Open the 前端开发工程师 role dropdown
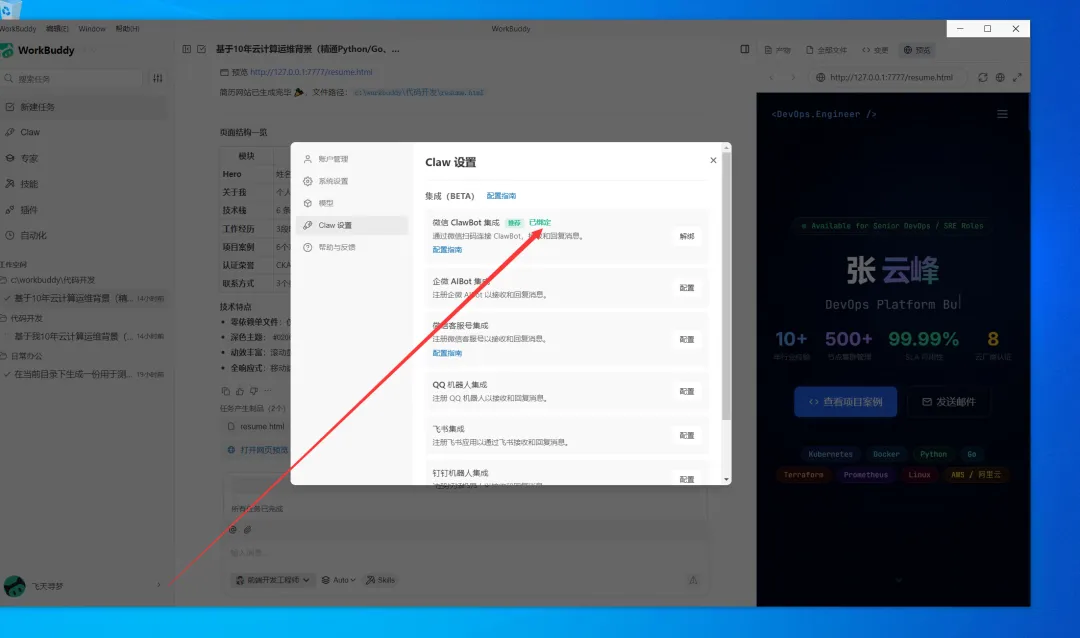Screen dimensions: 1080x638 272,580
